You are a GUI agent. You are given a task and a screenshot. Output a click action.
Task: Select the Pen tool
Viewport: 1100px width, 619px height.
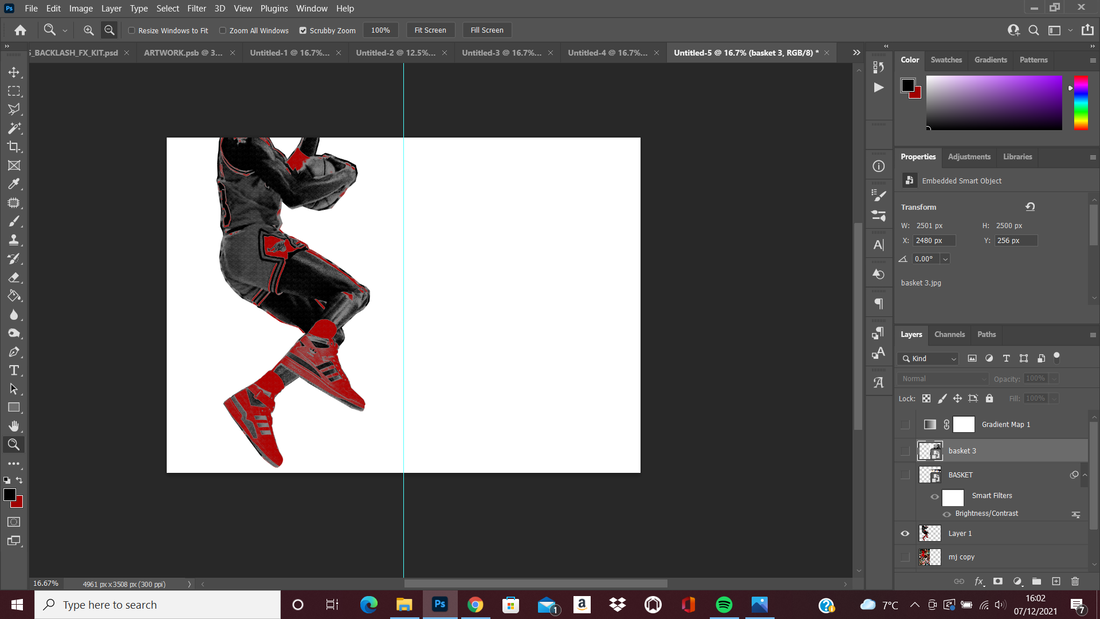point(14,352)
